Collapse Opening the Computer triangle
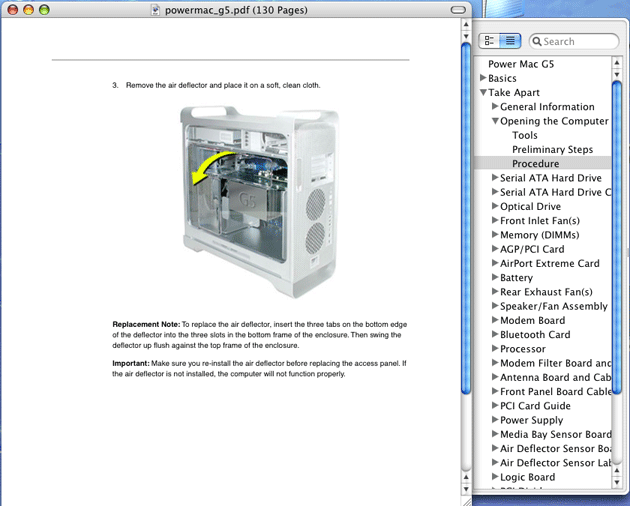630x506 pixels. point(495,121)
